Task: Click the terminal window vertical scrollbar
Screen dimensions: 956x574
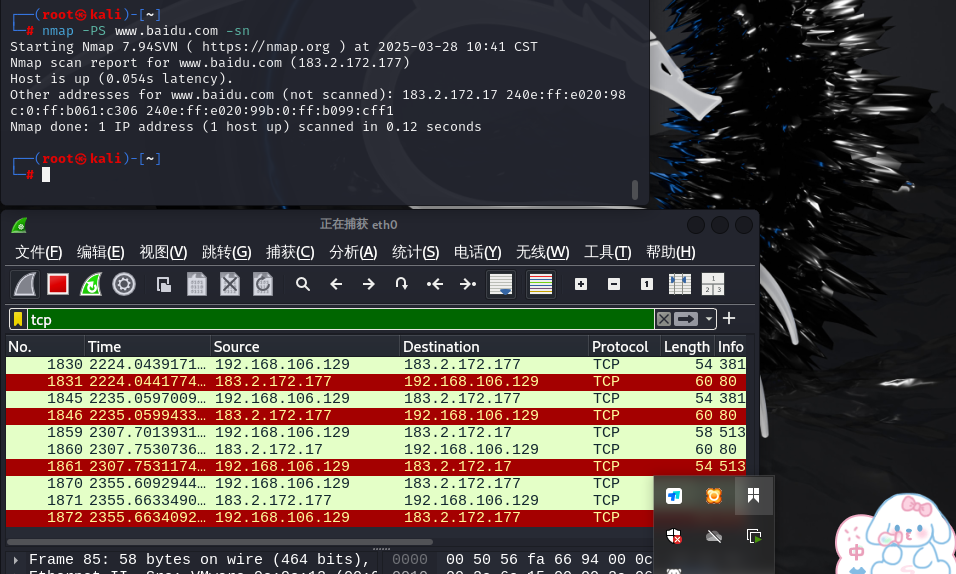Action: [635, 190]
